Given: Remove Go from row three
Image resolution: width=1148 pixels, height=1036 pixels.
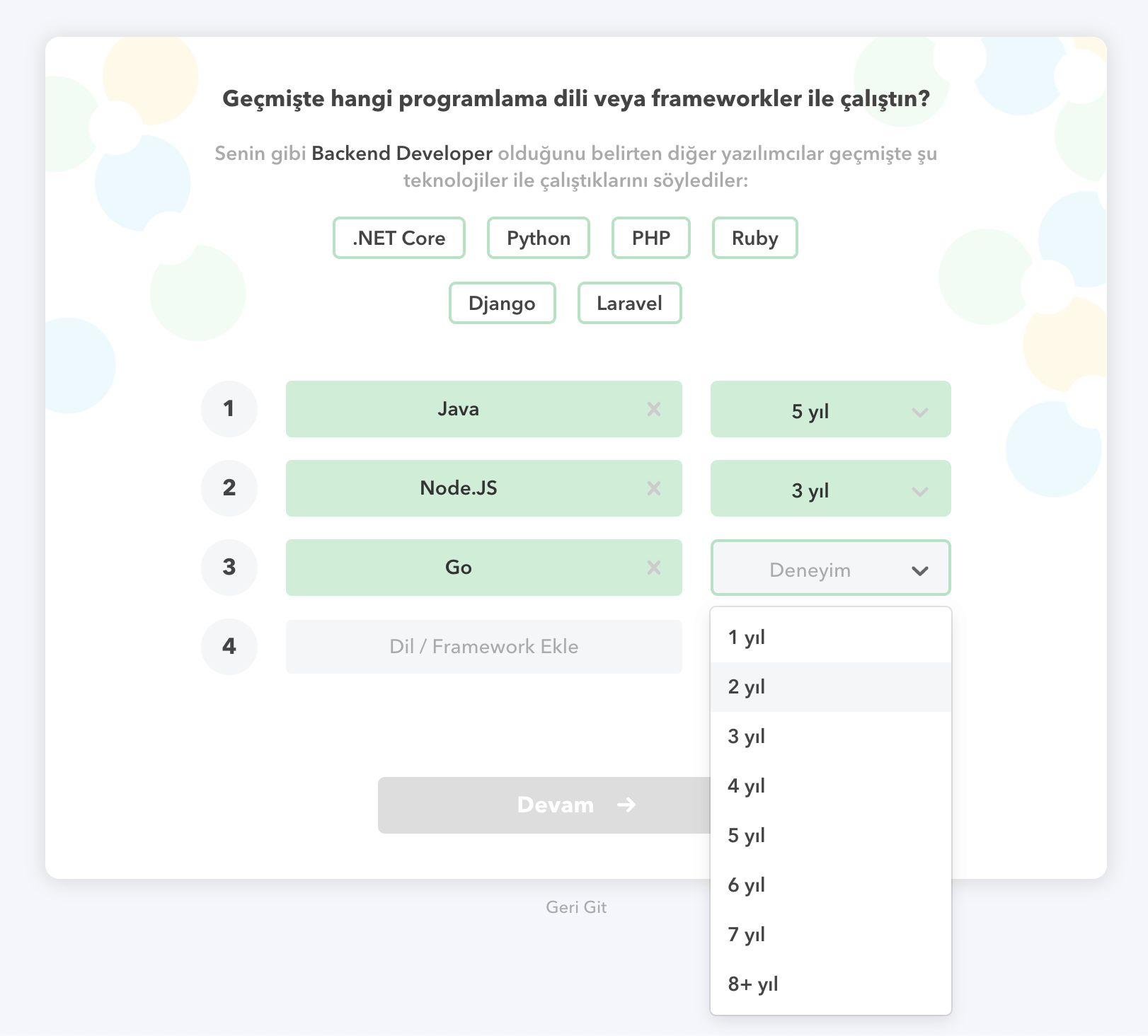Looking at the screenshot, I should point(655,567).
